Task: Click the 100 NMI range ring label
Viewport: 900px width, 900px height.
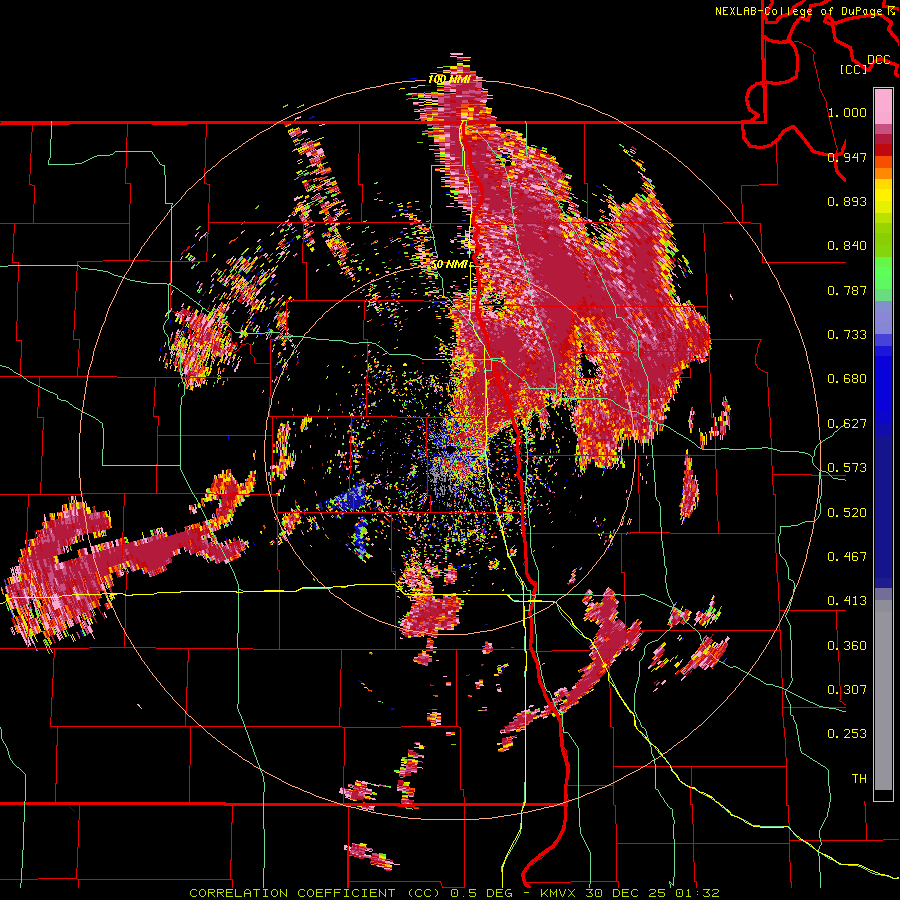Action: pyautogui.click(x=450, y=79)
